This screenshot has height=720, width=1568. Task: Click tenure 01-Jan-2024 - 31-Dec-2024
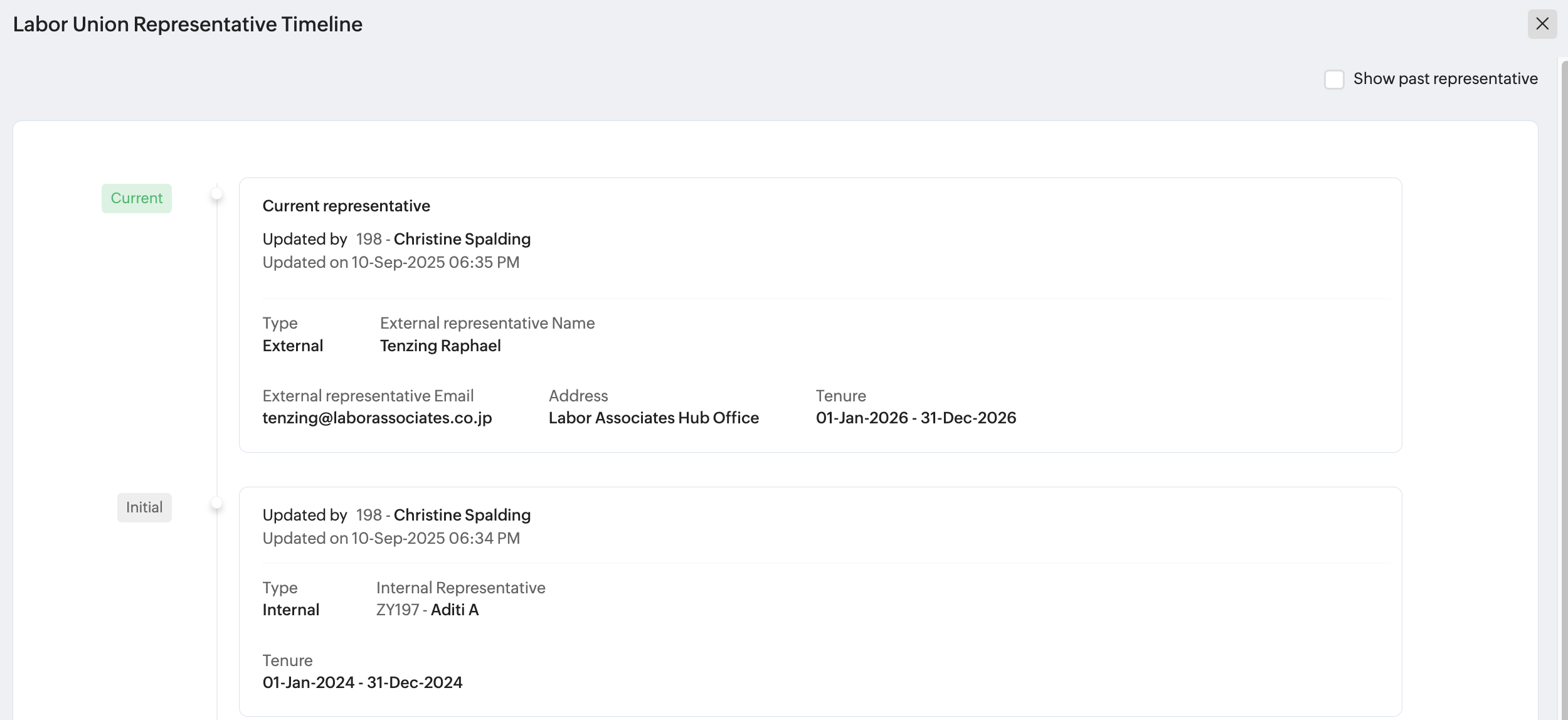pyautogui.click(x=363, y=682)
